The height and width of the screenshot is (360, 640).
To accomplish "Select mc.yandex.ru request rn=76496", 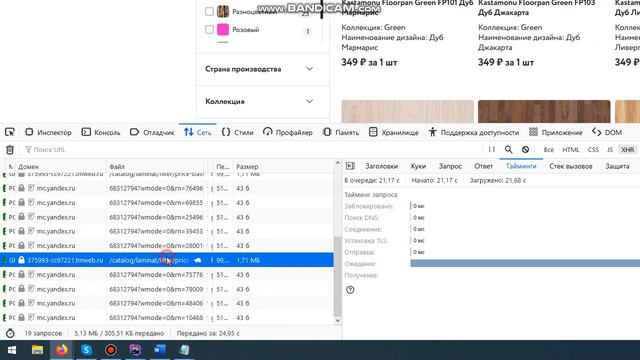I will coord(167,188).
